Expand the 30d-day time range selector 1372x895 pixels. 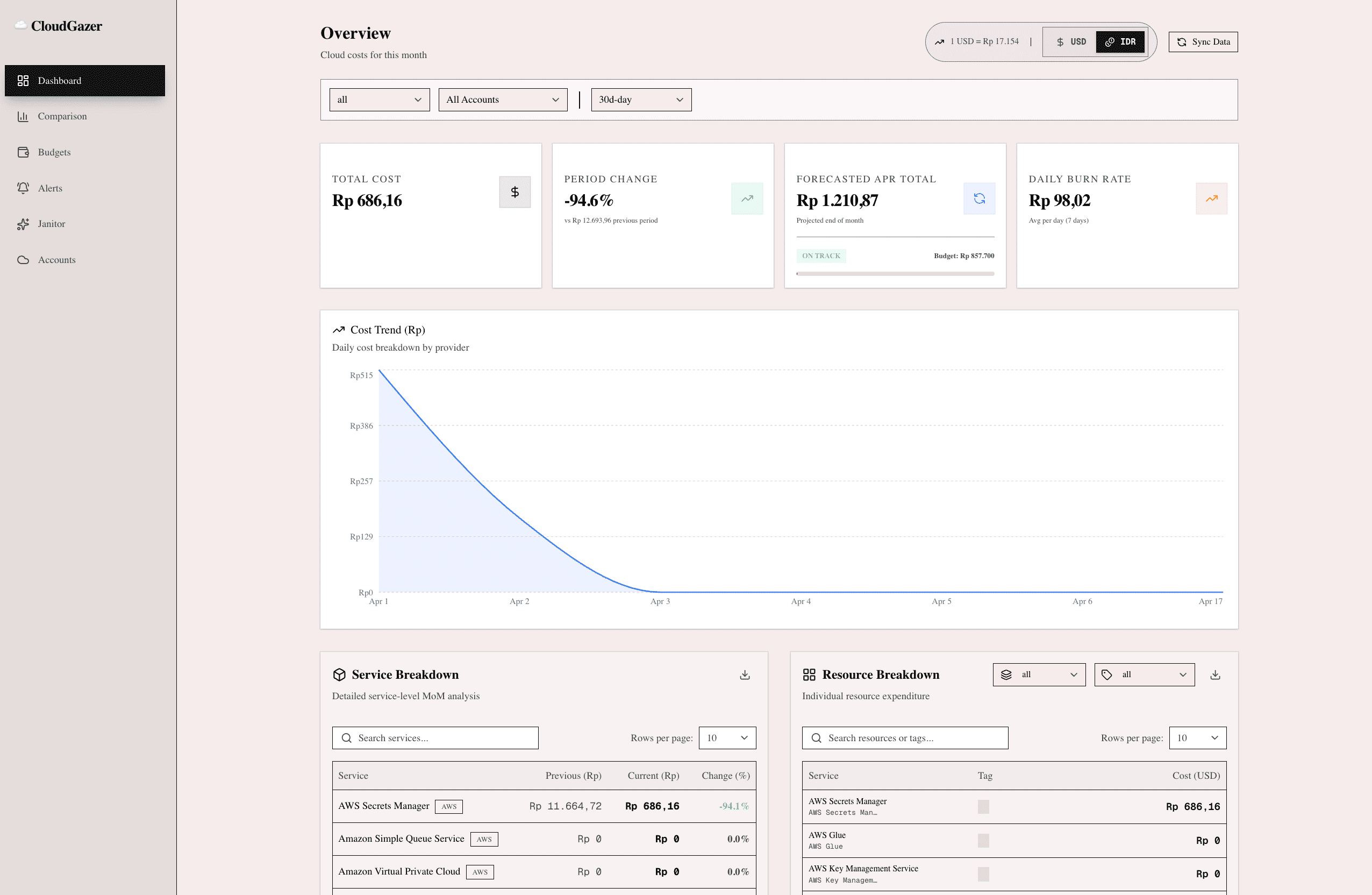point(640,99)
